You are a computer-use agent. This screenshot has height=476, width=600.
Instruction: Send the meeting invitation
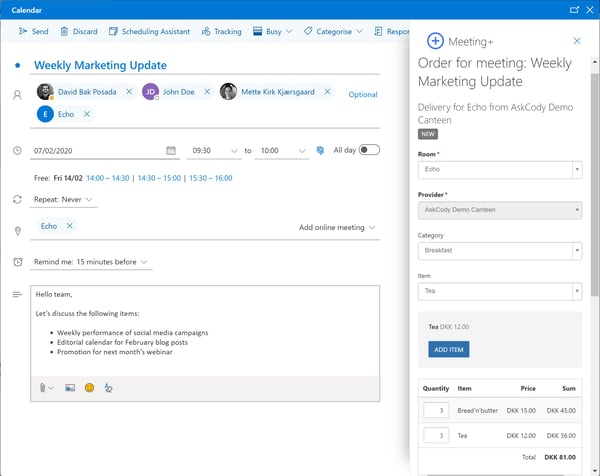click(x=34, y=31)
